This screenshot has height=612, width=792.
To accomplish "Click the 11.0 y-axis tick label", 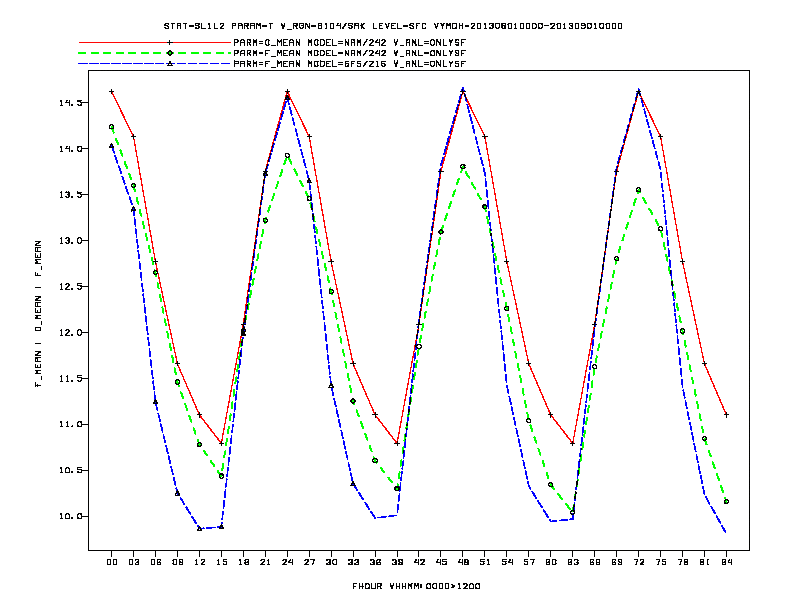I will [70, 425].
